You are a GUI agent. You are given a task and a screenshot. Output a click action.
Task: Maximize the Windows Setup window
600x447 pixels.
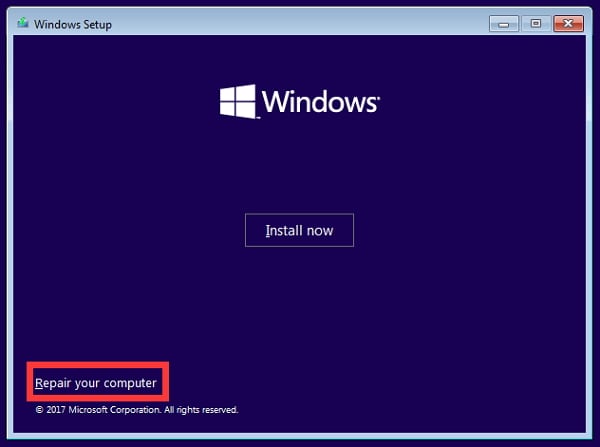tap(536, 24)
